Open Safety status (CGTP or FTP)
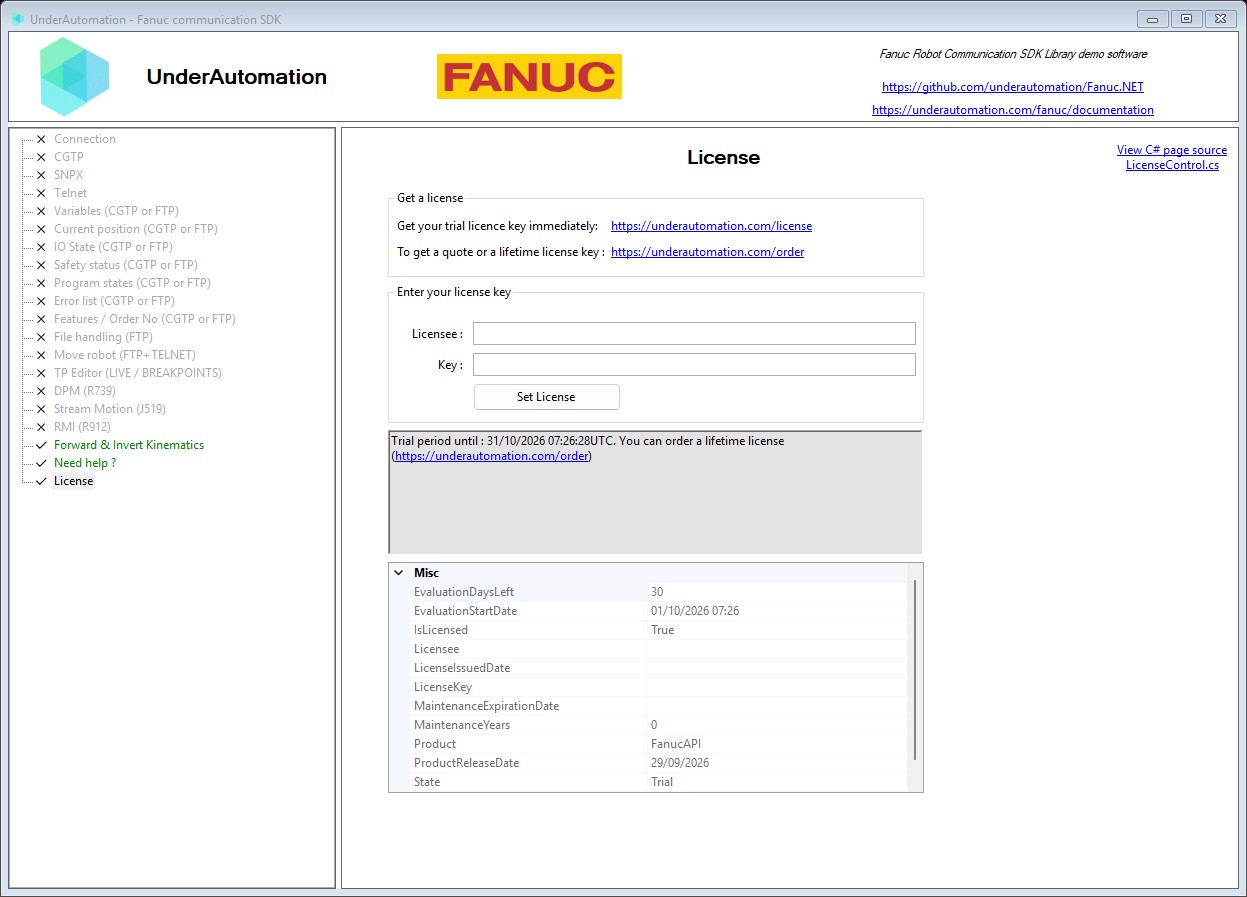This screenshot has width=1247, height=897. (126, 265)
